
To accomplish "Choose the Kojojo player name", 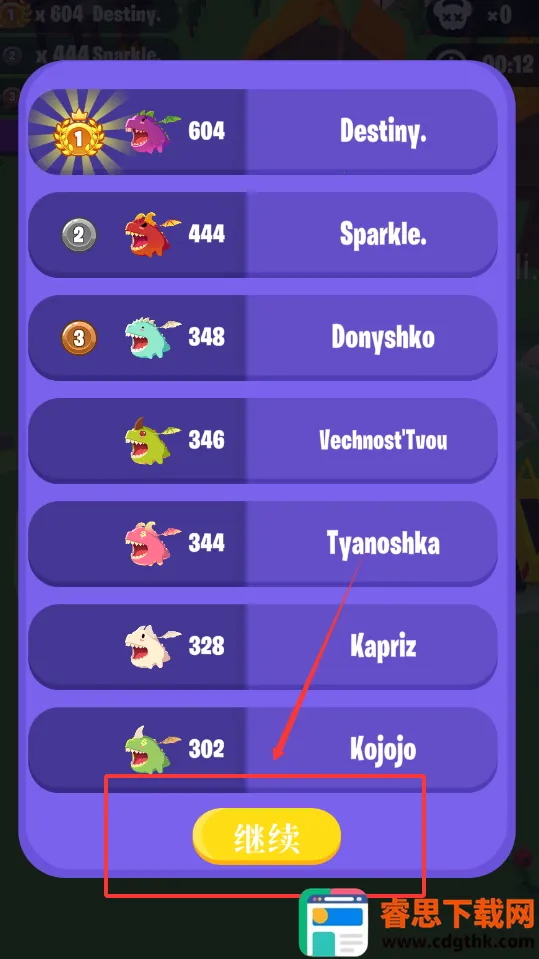I will pyautogui.click(x=383, y=749).
